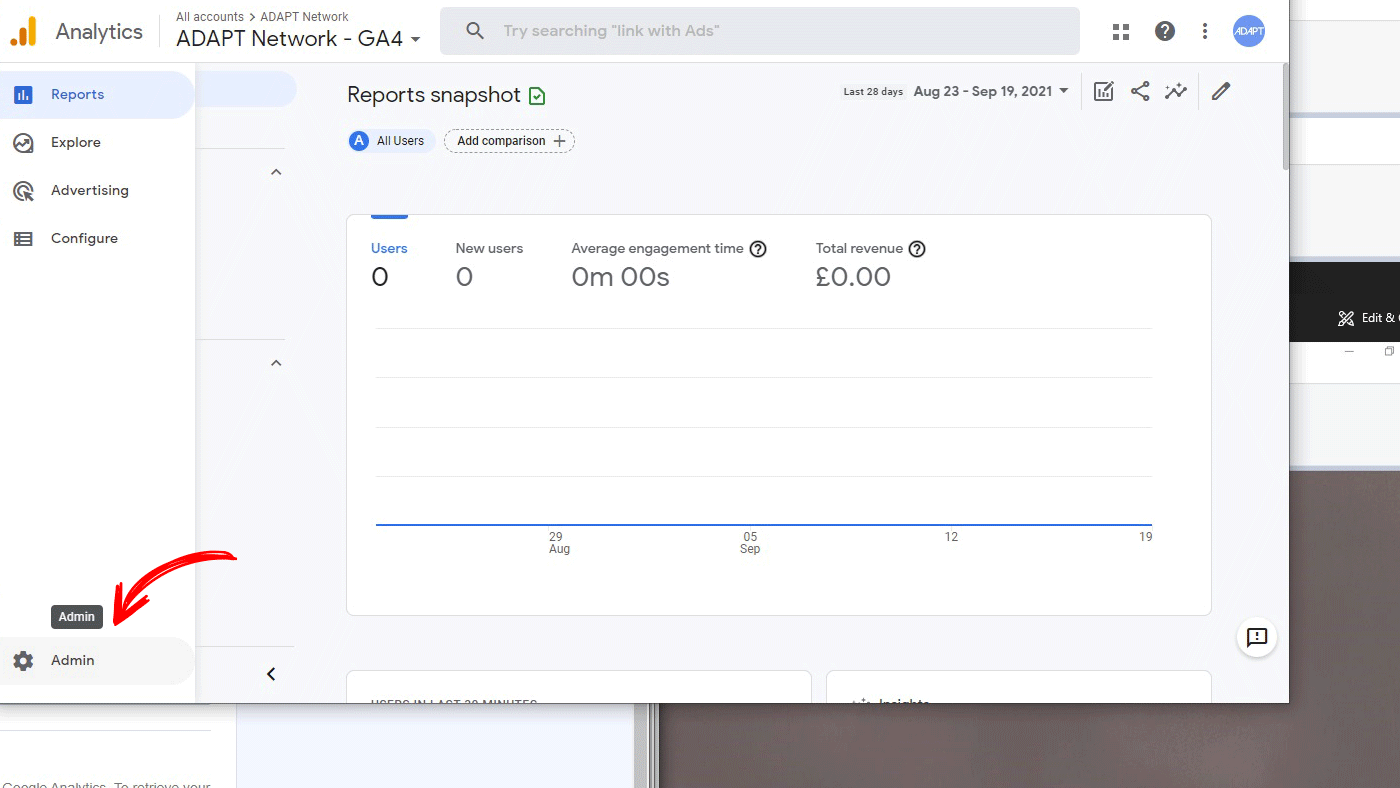
Task: Click the search field "Try searching"
Action: click(x=760, y=31)
